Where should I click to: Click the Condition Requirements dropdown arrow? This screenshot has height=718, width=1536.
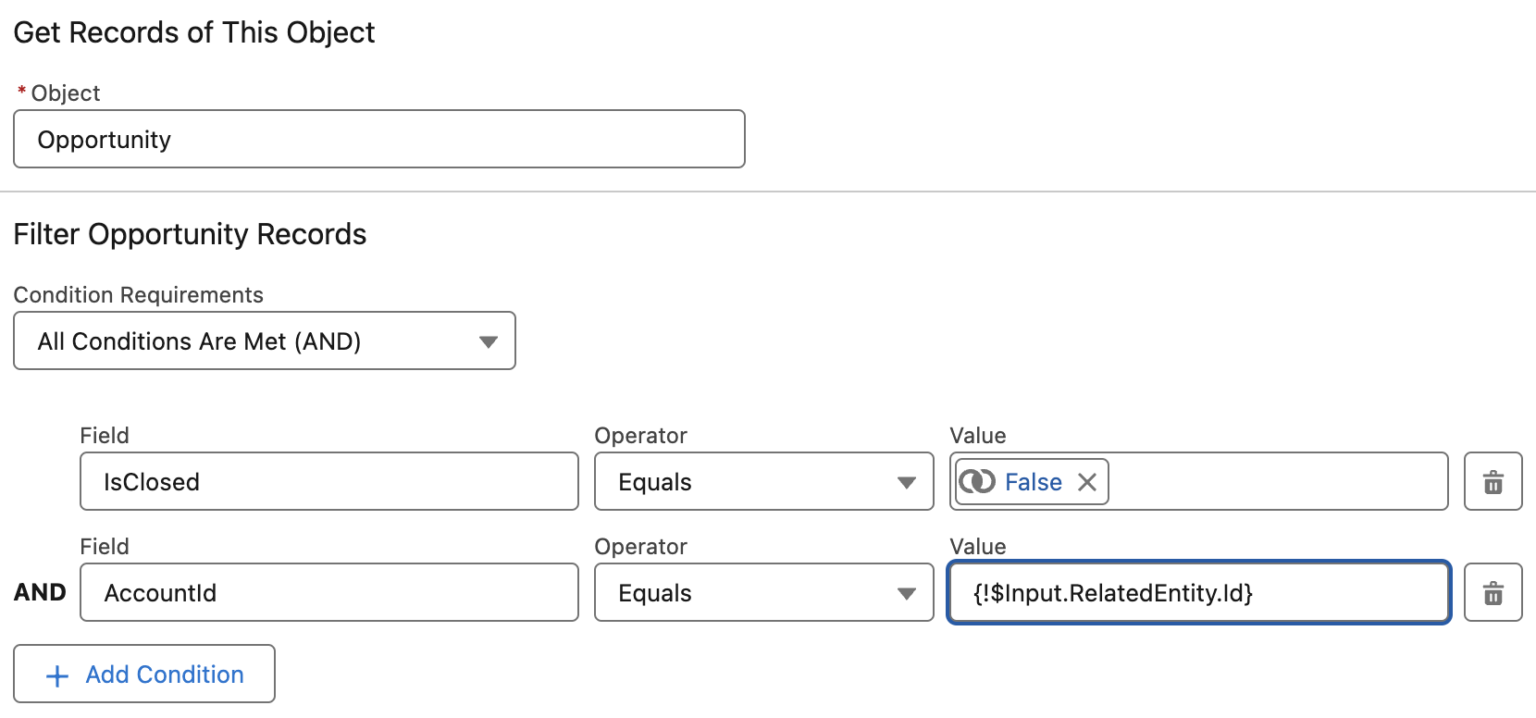(x=488, y=341)
